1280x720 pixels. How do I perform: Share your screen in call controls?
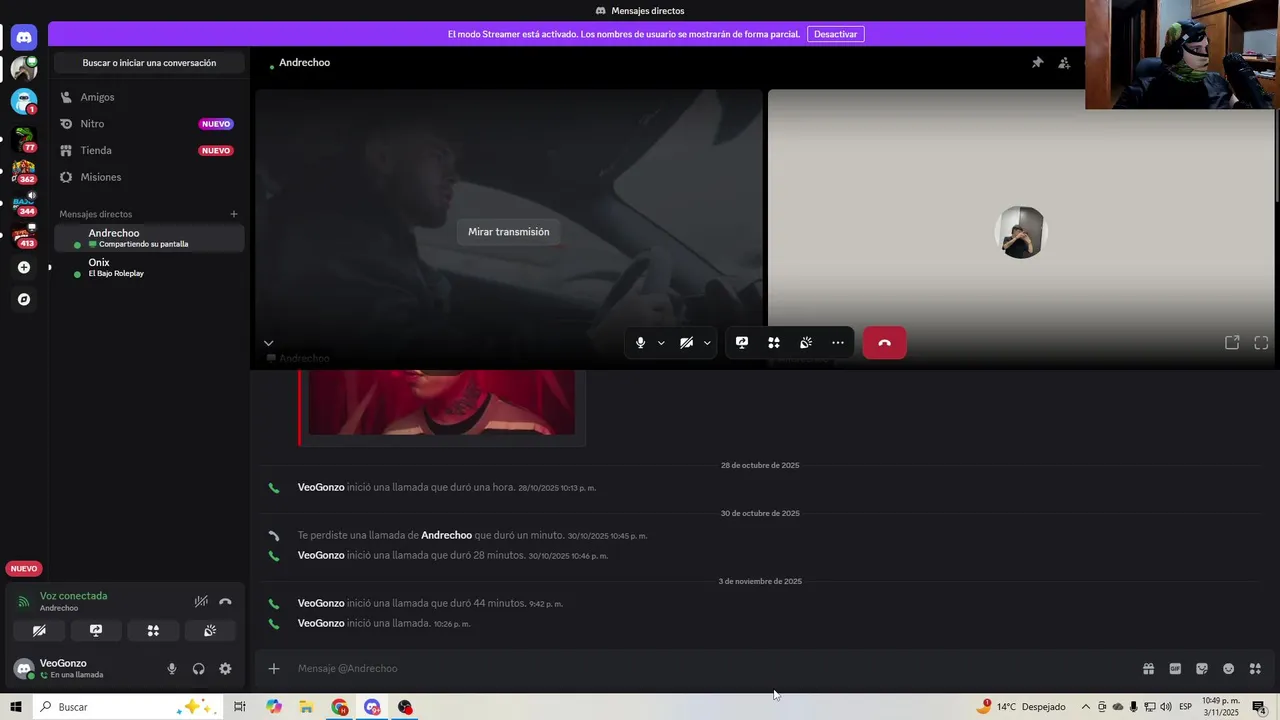pyautogui.click(x=742, y=342)
